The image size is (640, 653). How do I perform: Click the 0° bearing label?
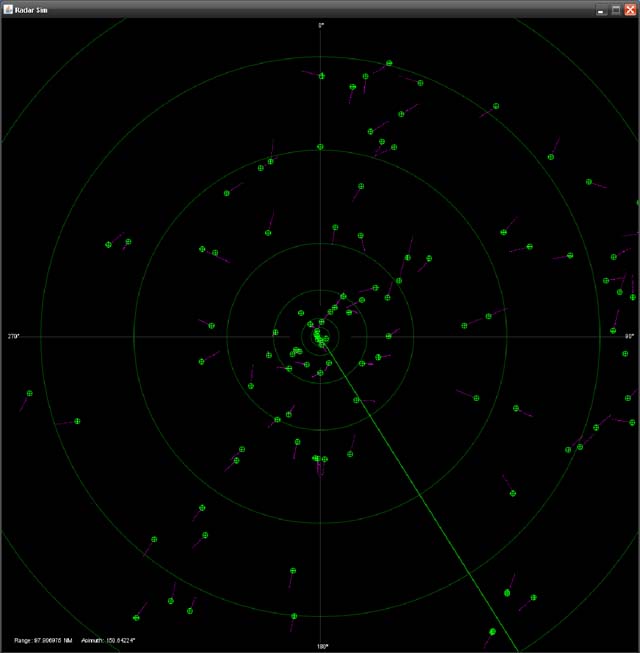click(x=321, y=25)
